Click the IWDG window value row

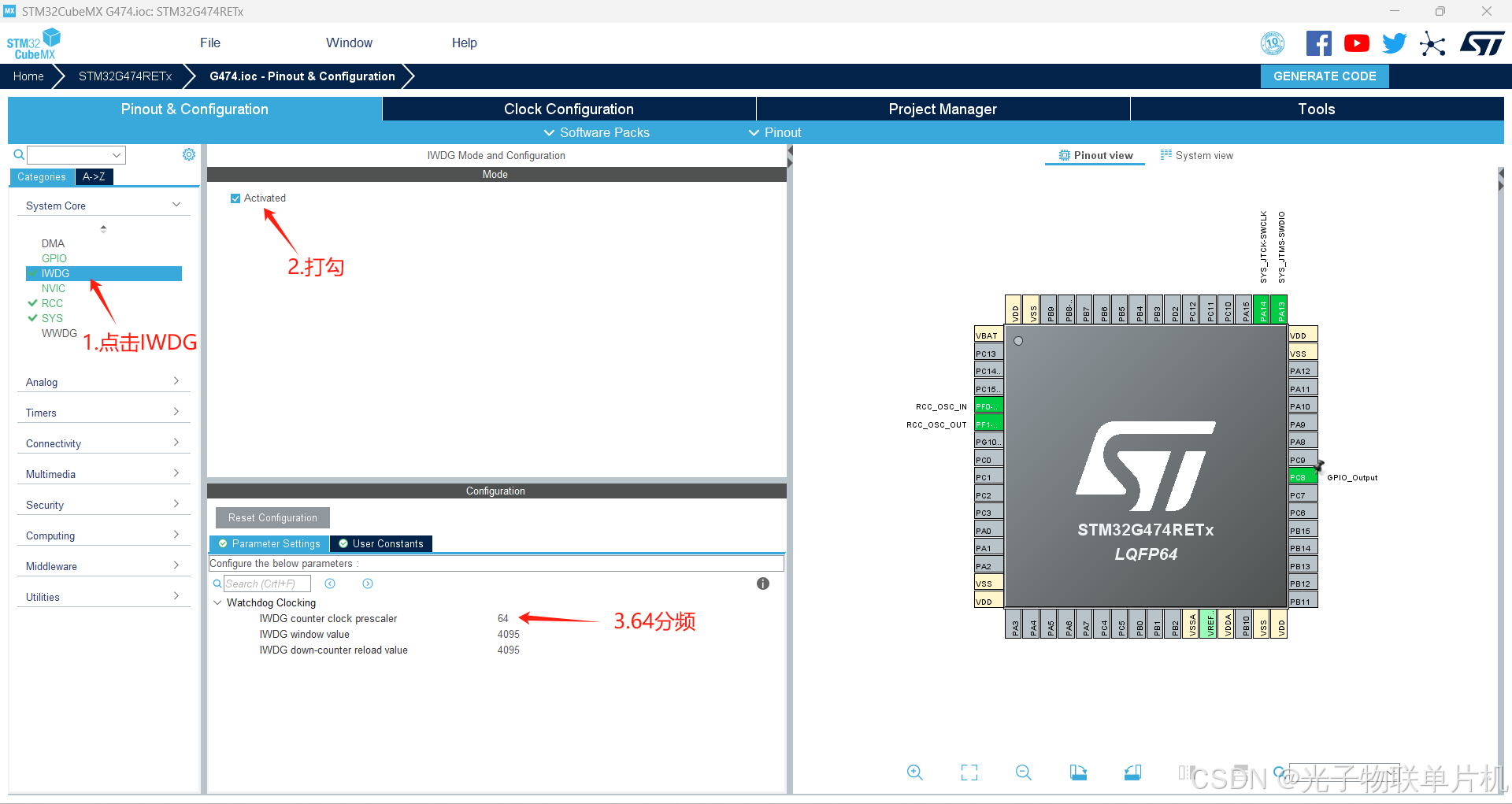[496, 634]
